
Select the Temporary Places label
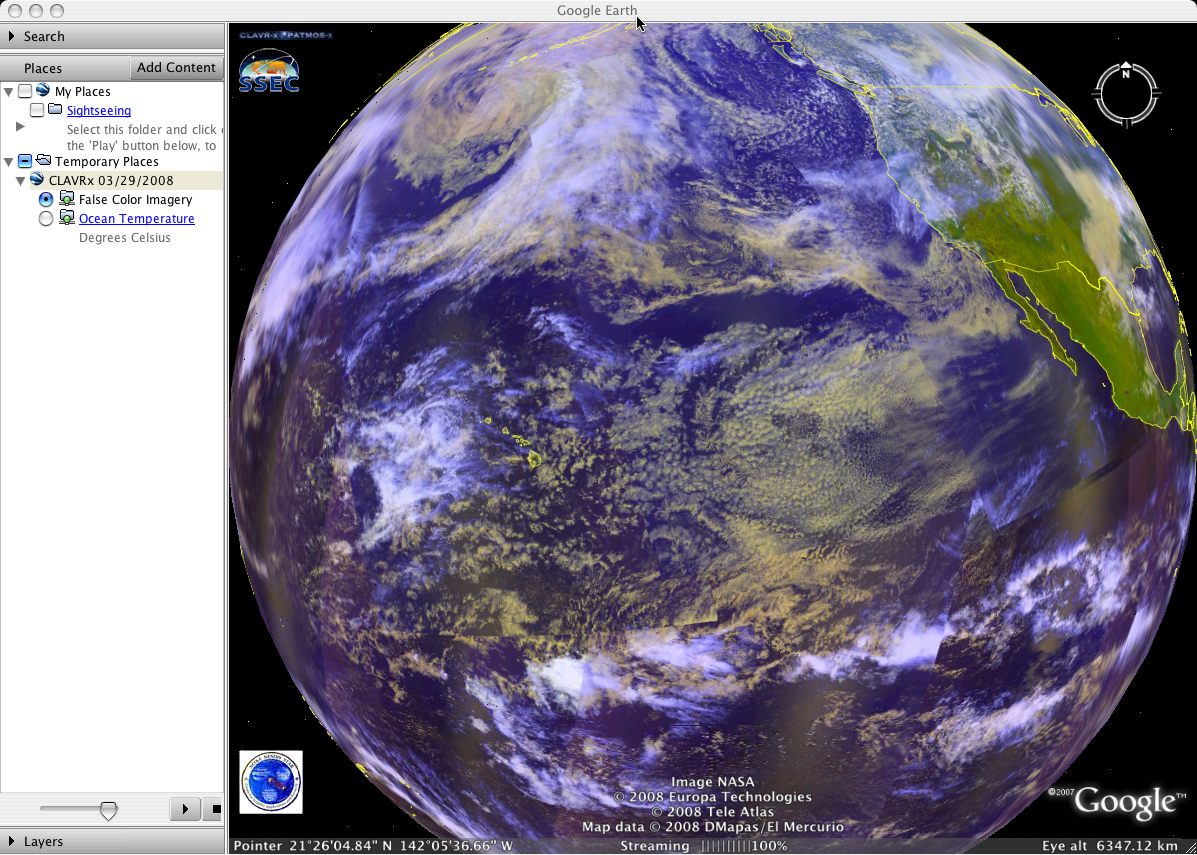(x=107, y=161)
